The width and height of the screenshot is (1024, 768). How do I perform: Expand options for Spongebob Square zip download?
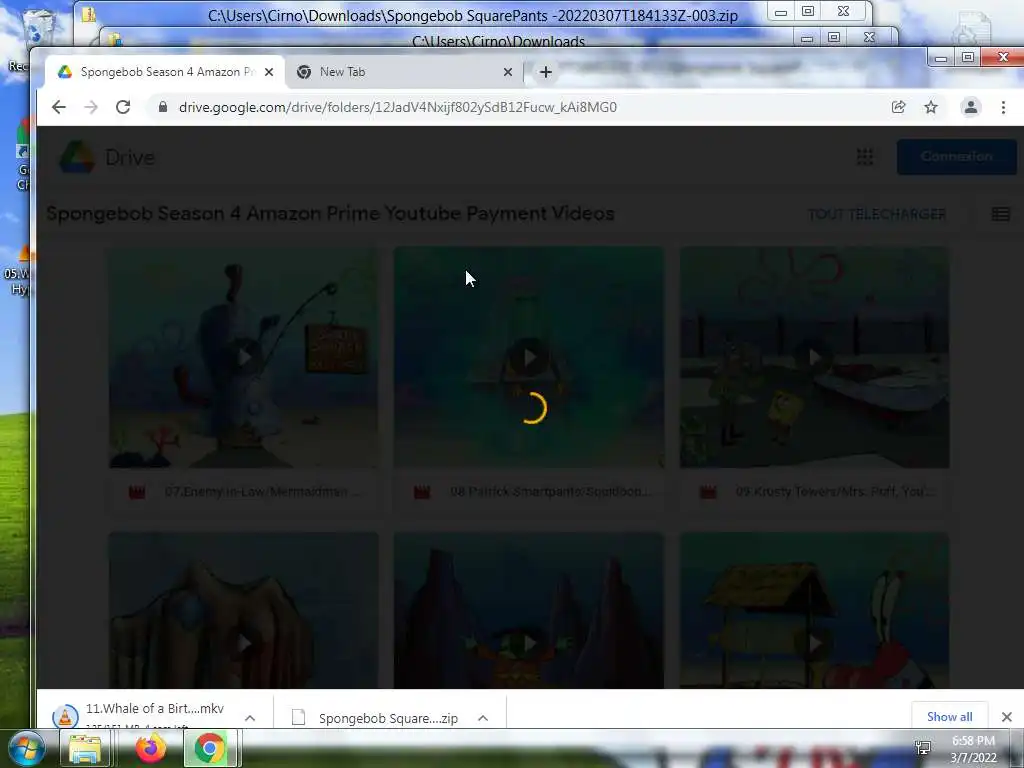[483, 718]
